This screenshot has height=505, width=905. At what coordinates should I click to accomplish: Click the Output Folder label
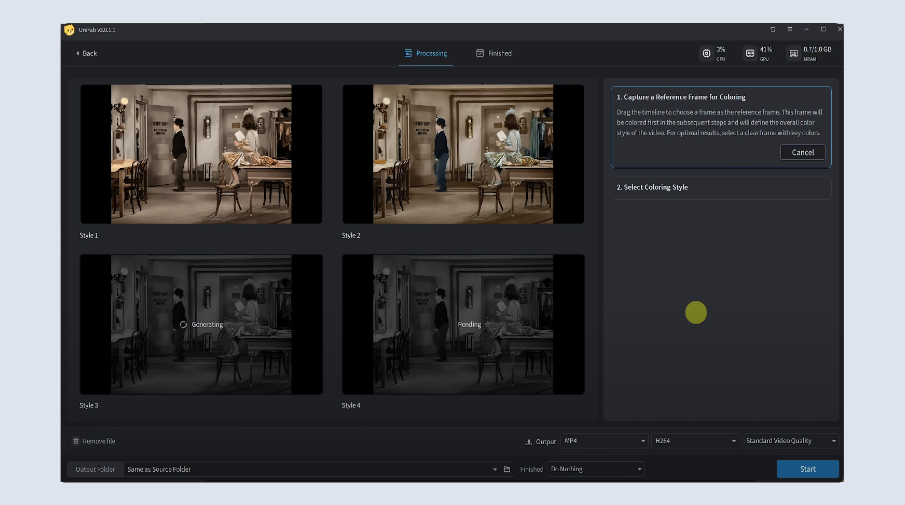(x=95, y=469)
